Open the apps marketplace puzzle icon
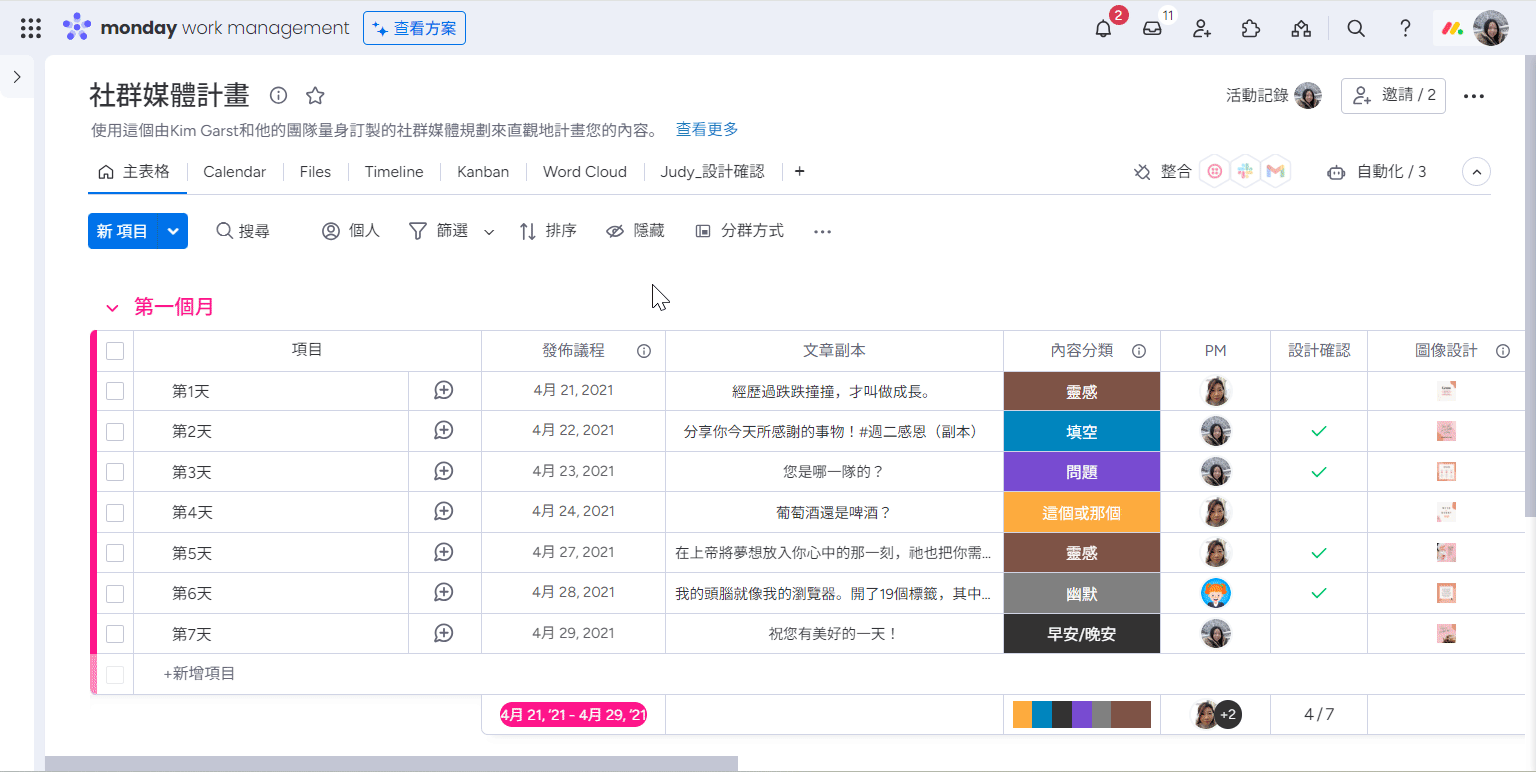The width and height of the screenshot is (1536, 772). click(x=1251, y=29)
